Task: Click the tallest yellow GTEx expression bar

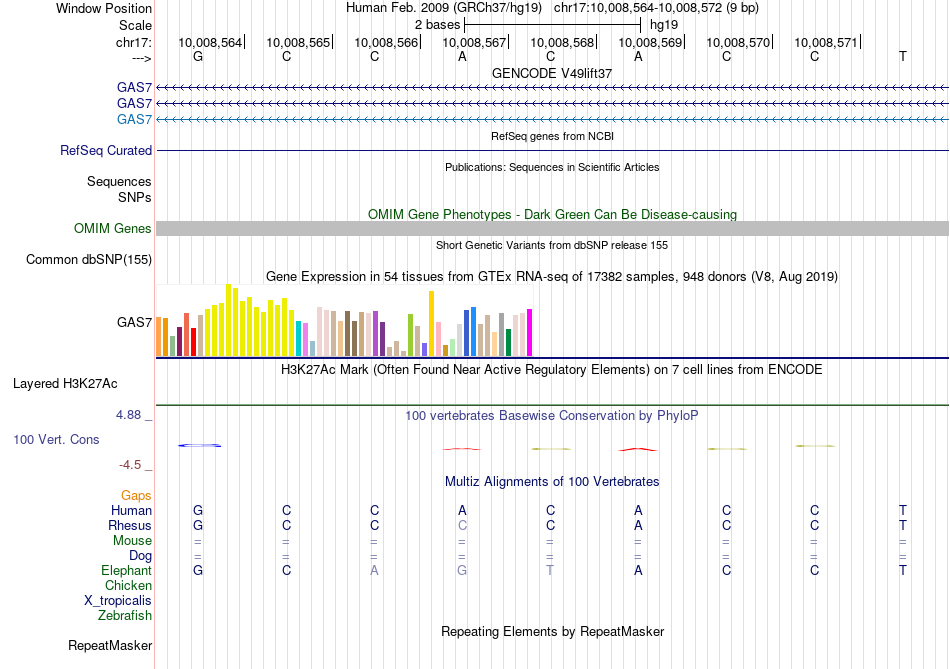Action: (x=228, y=320)
